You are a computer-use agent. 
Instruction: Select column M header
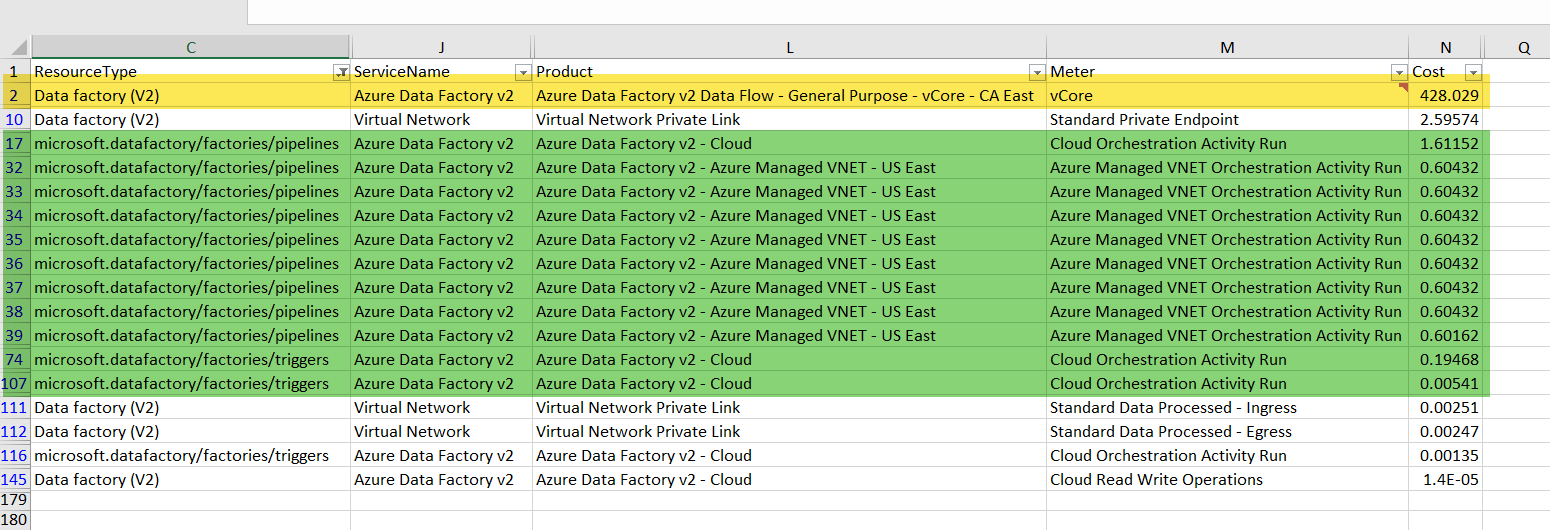pos(1227,48)
